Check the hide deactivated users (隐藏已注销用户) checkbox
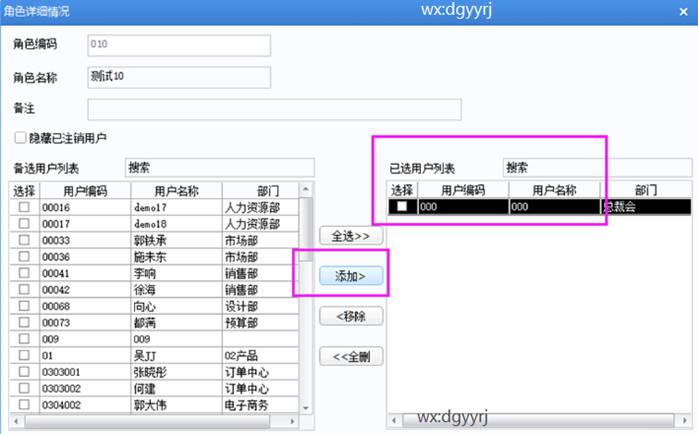This screenshot has height=434, width=698. pyautogui.click(x=20, y=137)
